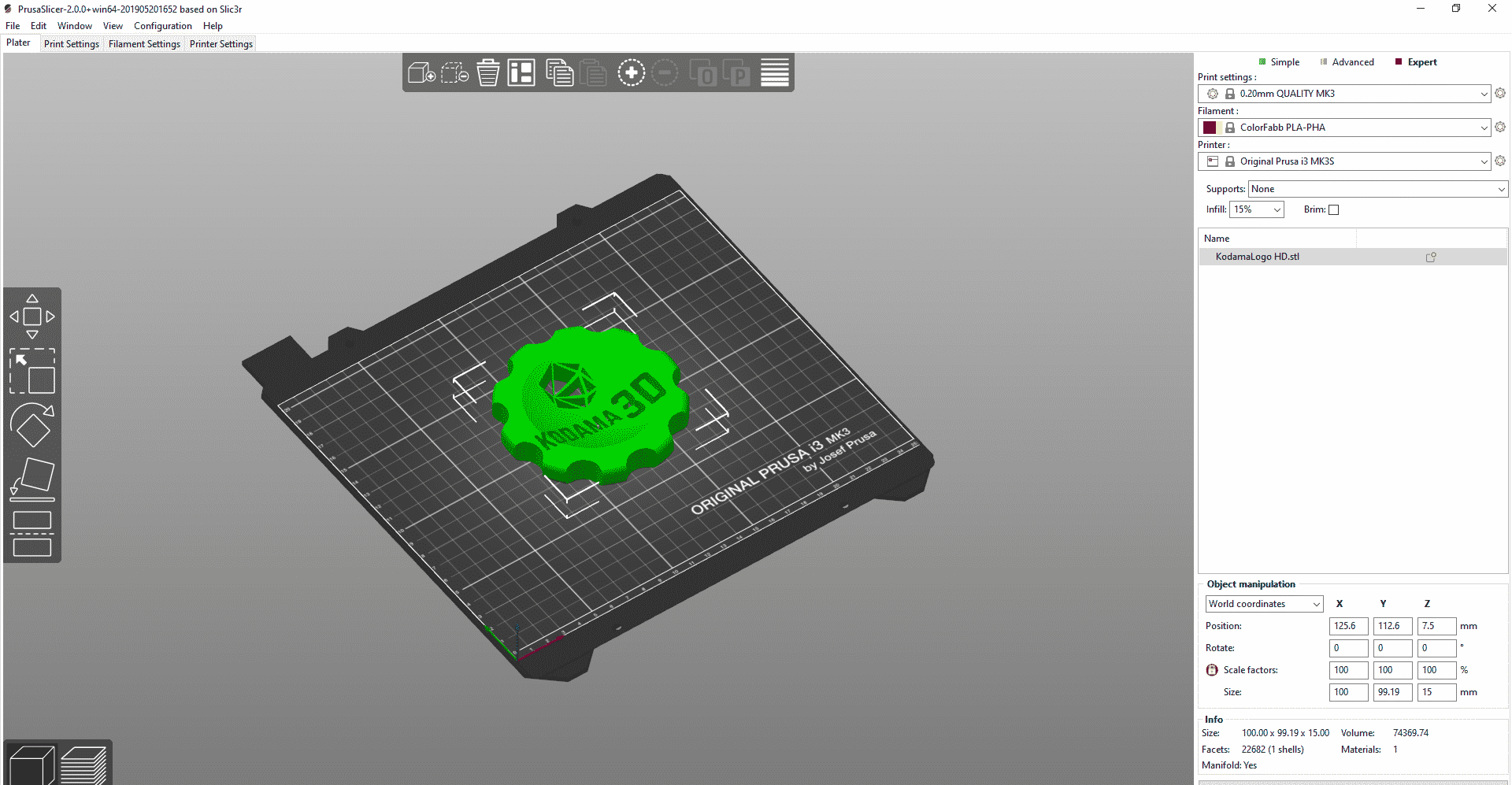Click the Rotate Z field
Image resolution: width=1512 pixels, height=785 pixels.
(1437, 648)
